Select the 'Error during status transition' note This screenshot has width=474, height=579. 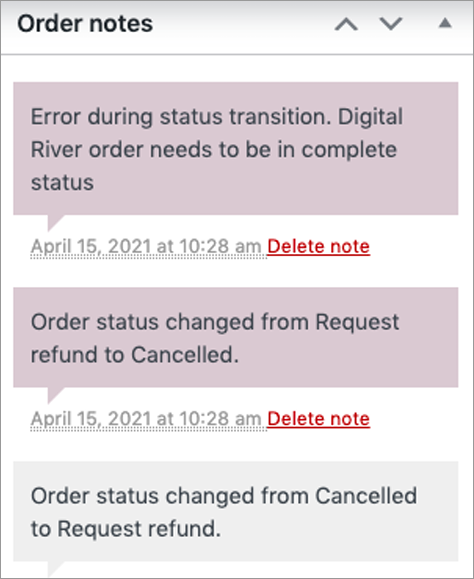click(x=236, y=148)
